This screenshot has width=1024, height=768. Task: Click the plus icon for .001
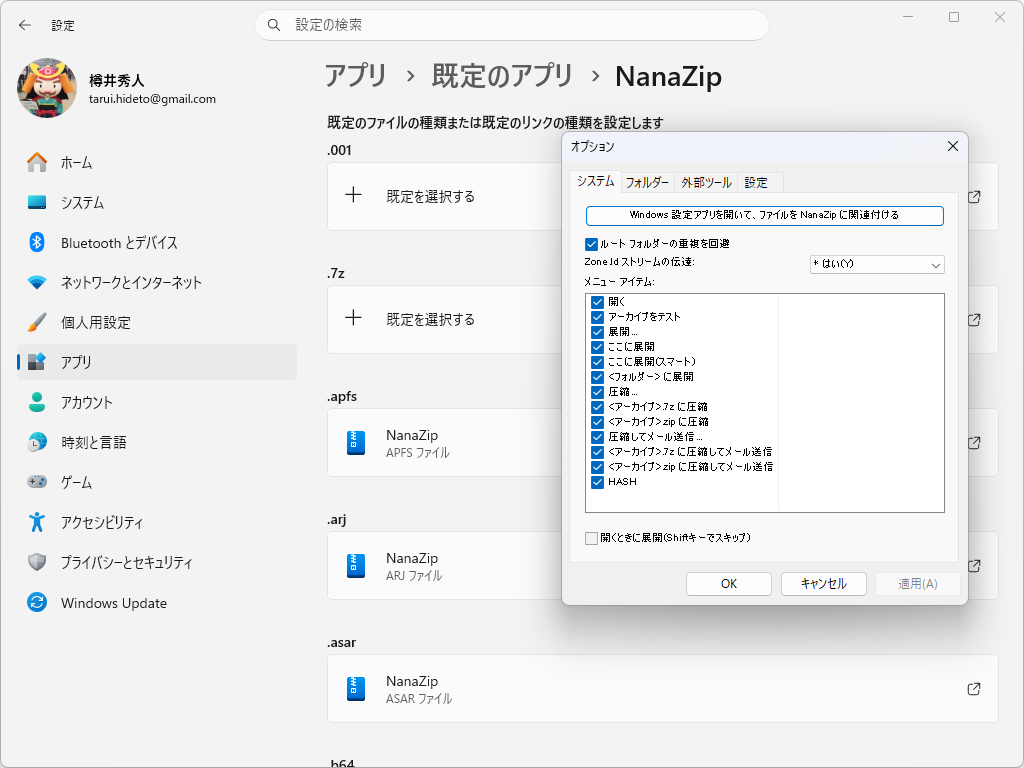point(353,195)
